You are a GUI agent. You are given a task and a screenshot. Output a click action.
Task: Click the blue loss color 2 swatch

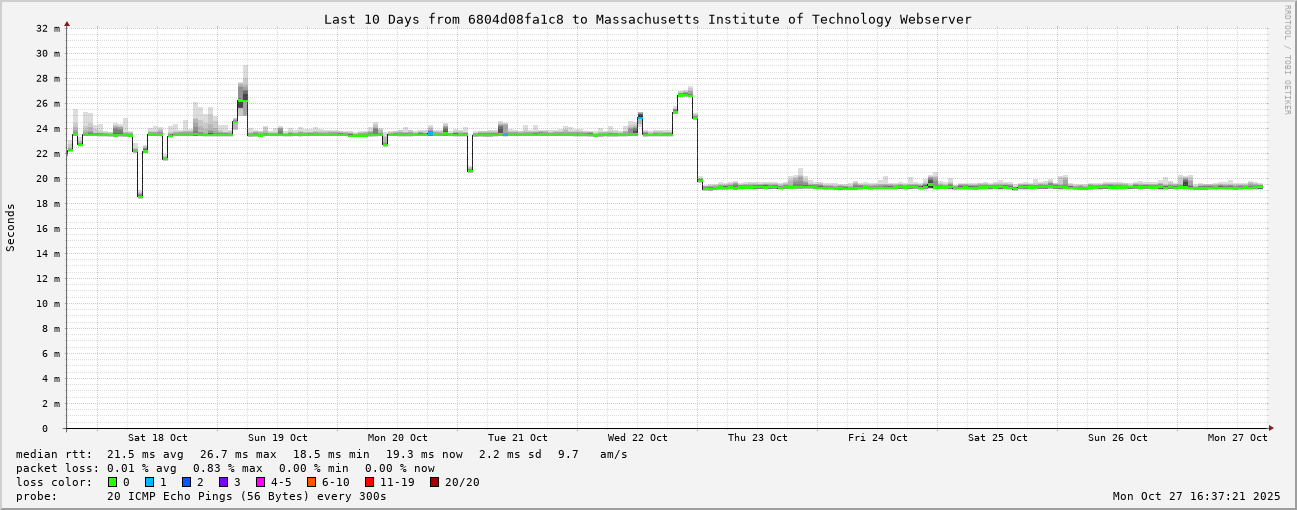point(186,482)
